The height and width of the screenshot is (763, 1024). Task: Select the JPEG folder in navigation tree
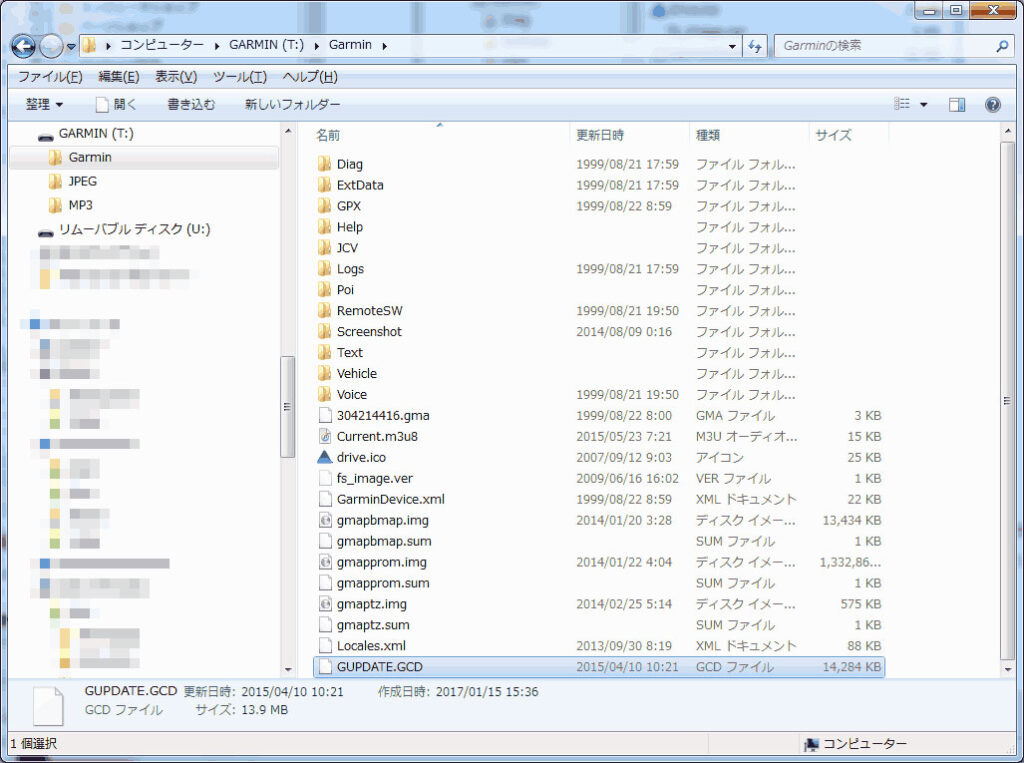pyautogui.click(x=82, y=181)
